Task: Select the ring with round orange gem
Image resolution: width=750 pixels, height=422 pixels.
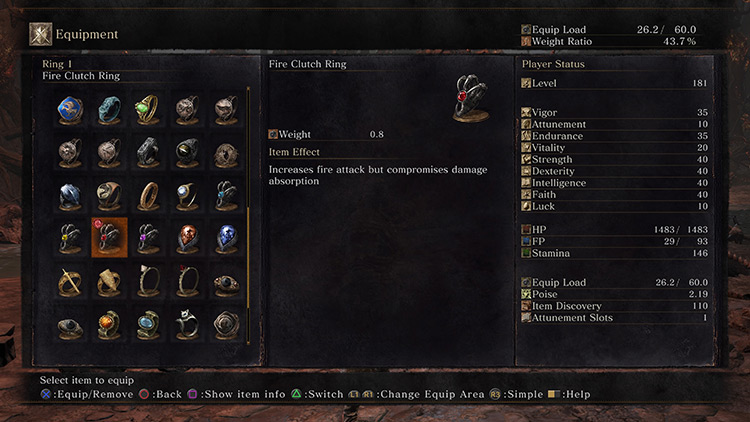Action: point(109,324)
